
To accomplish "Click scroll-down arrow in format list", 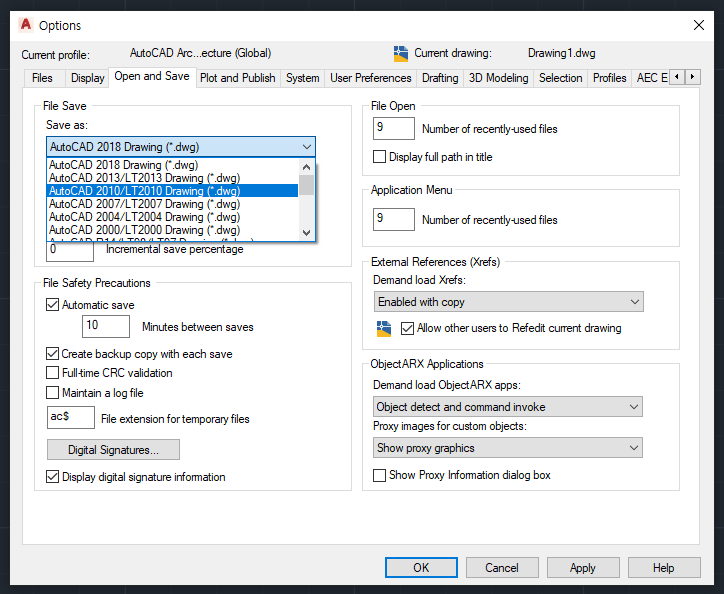I will (x=307, y=233).
